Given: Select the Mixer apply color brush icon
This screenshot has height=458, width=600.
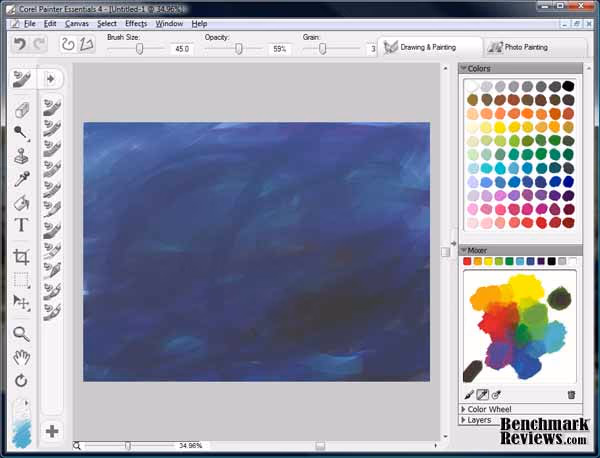Looking at the screenshot, I should click(469, 394).
